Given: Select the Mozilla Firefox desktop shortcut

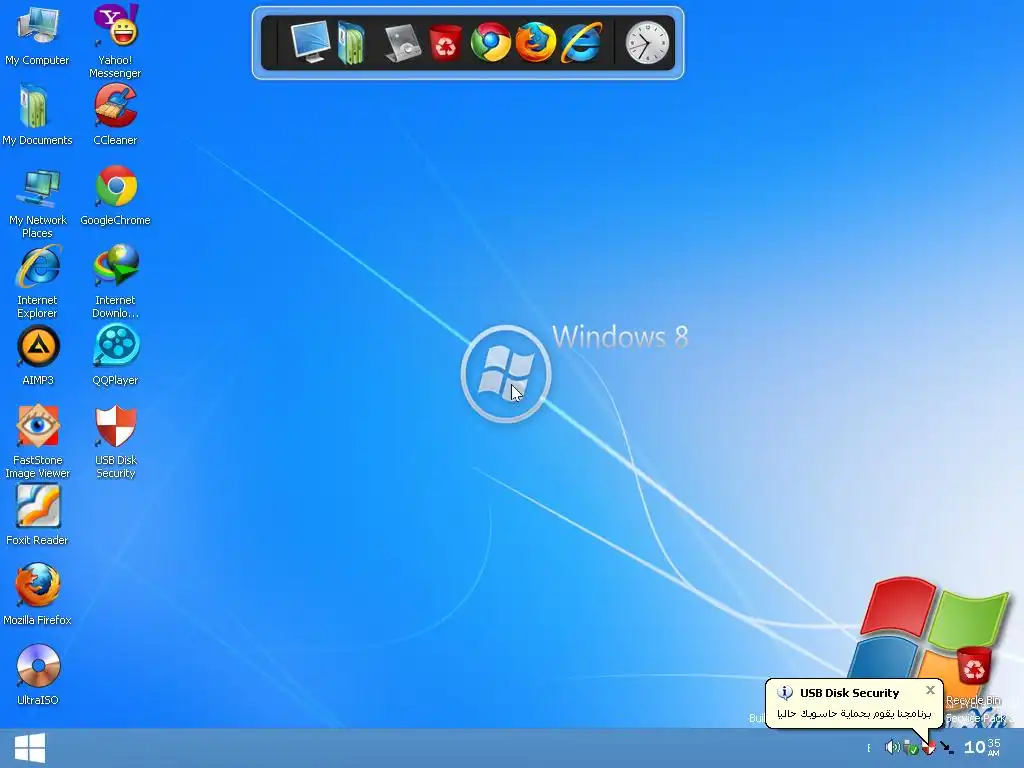Looking at the screenshot, I should click(37, 595).
